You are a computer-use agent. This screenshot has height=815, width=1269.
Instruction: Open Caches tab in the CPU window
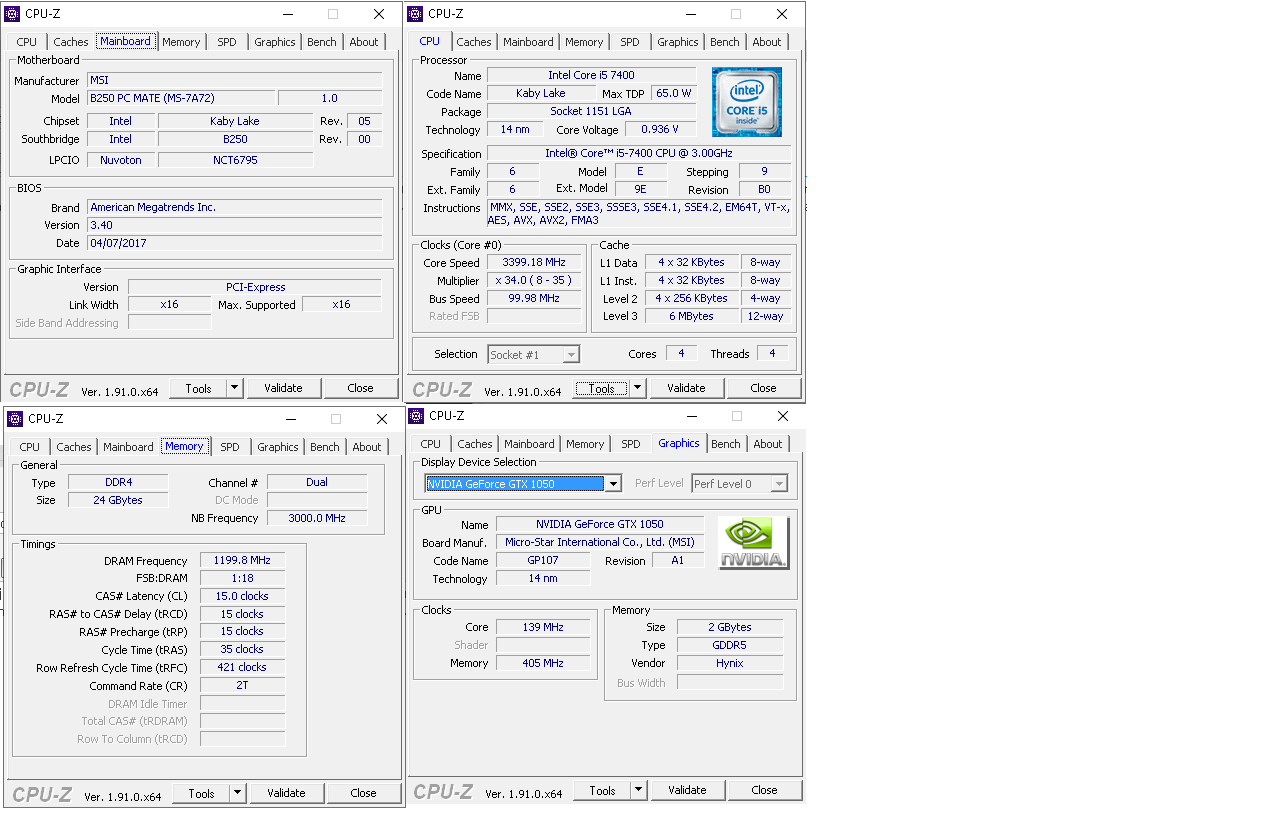tap(474, 42)
